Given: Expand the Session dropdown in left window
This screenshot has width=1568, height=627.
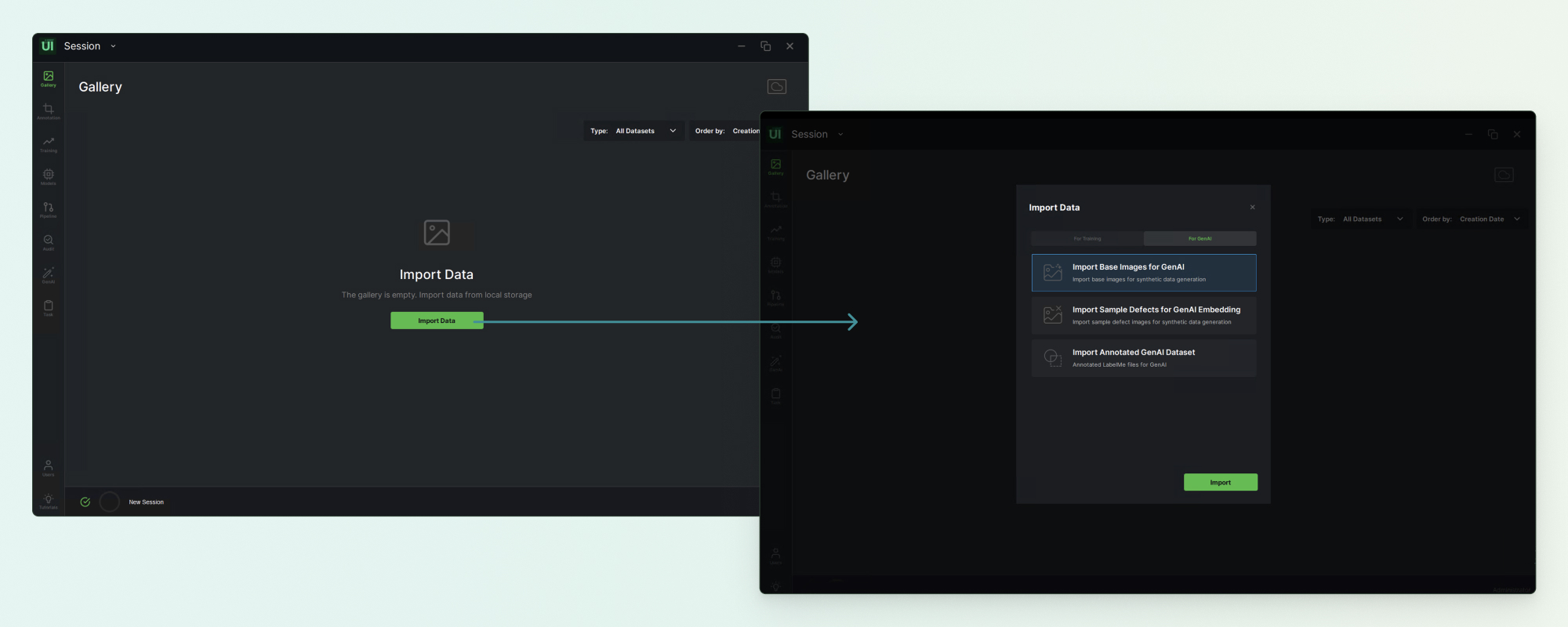Looking at the screenshot, I should [89, 46].
